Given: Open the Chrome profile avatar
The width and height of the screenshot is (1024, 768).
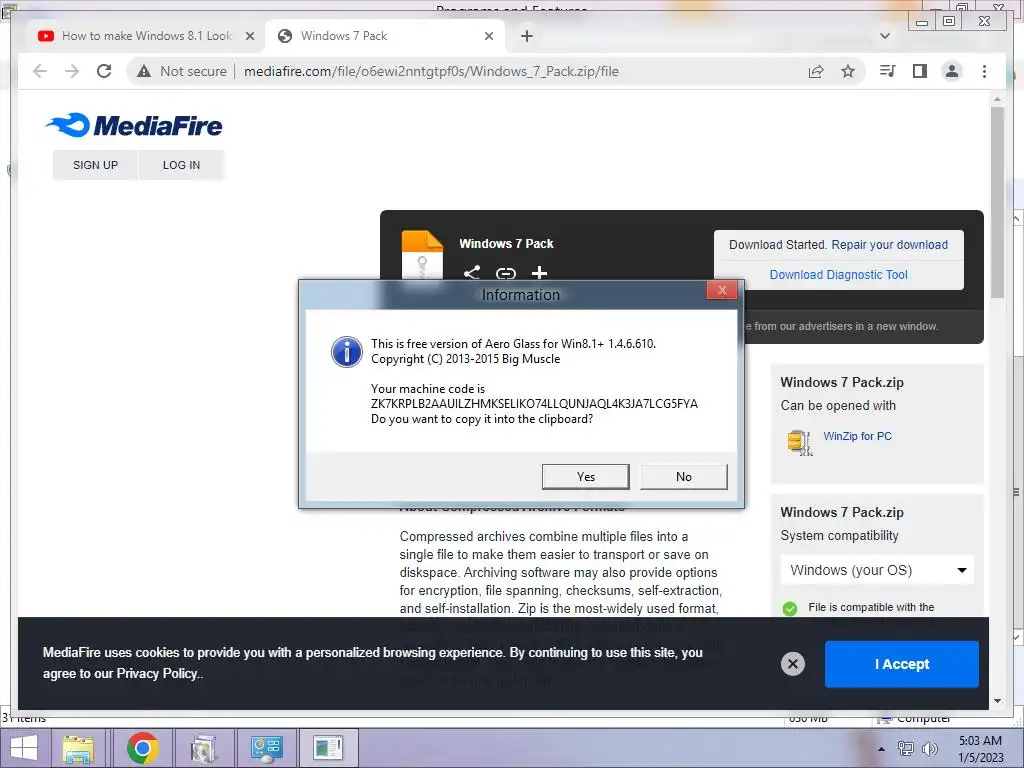Looking at the screenshot, I should click(x=952, y=71).
